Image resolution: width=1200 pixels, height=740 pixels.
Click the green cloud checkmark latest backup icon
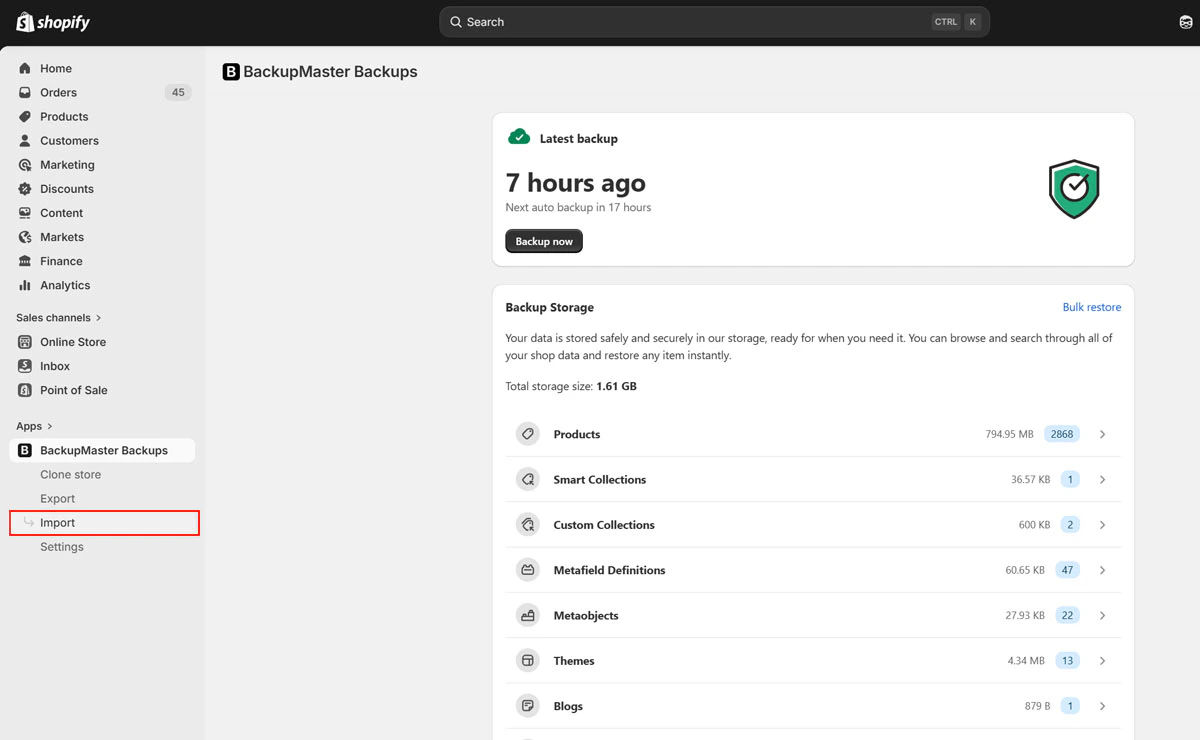(x=519, y=137)
